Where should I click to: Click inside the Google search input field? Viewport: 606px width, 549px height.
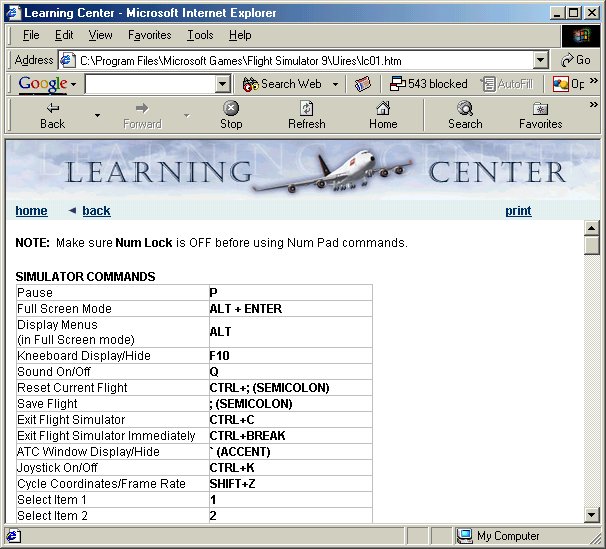point(150,84)
